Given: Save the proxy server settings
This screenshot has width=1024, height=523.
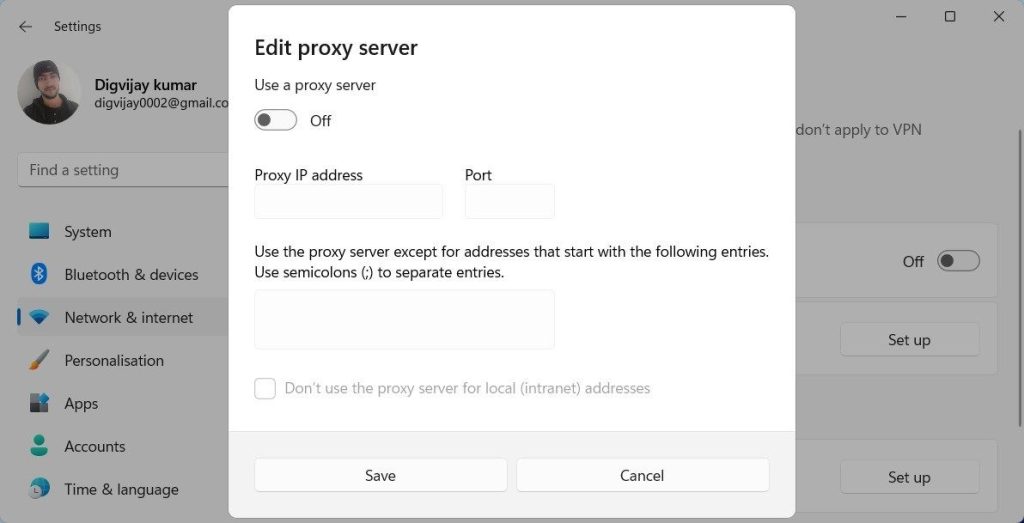Looking at the screenshot, I should (380, 475).
